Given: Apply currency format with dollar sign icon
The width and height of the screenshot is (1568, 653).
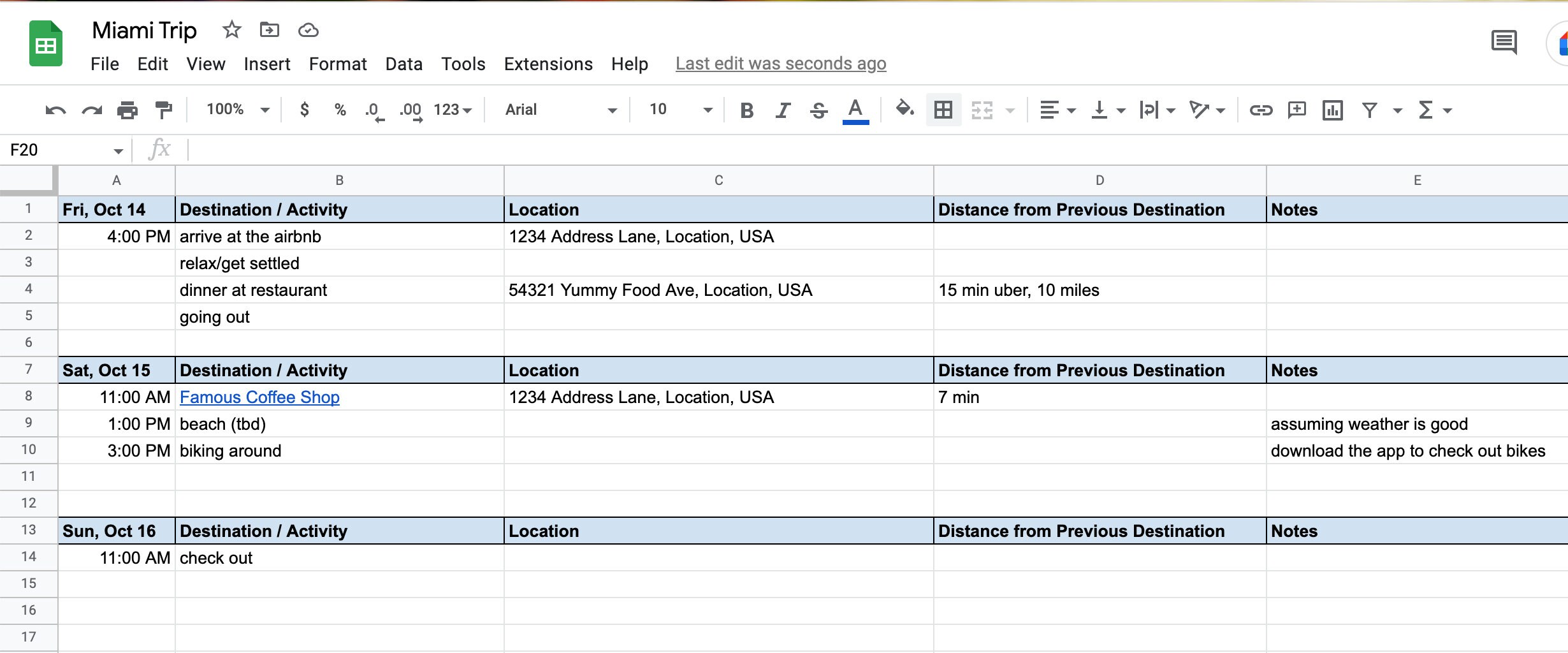Looking at the screenshot, I should coord(304,110).
